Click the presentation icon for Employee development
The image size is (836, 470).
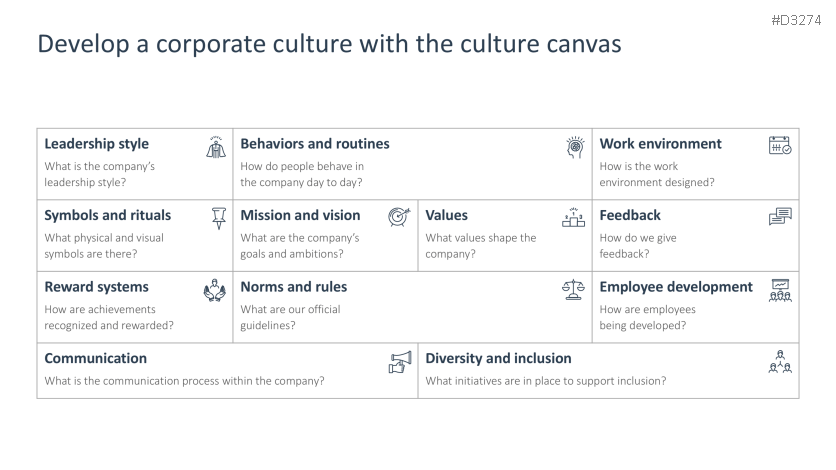point(780,290)
